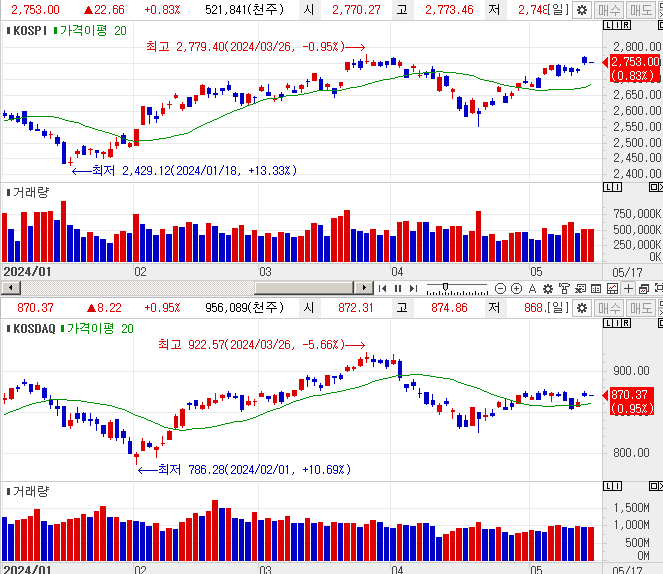Click KOSPI 거래량 volume panel label
Screen dimensions: 663x574
point(31,193)
